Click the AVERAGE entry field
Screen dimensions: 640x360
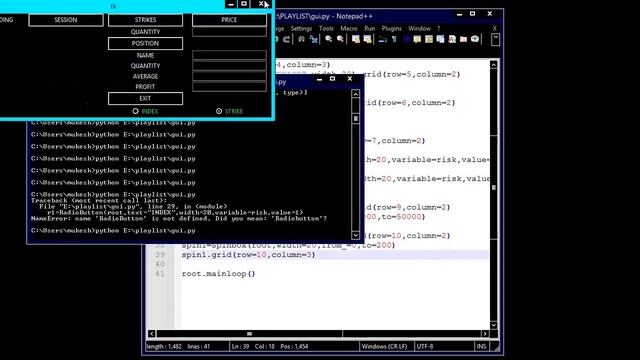click(229, 76)
